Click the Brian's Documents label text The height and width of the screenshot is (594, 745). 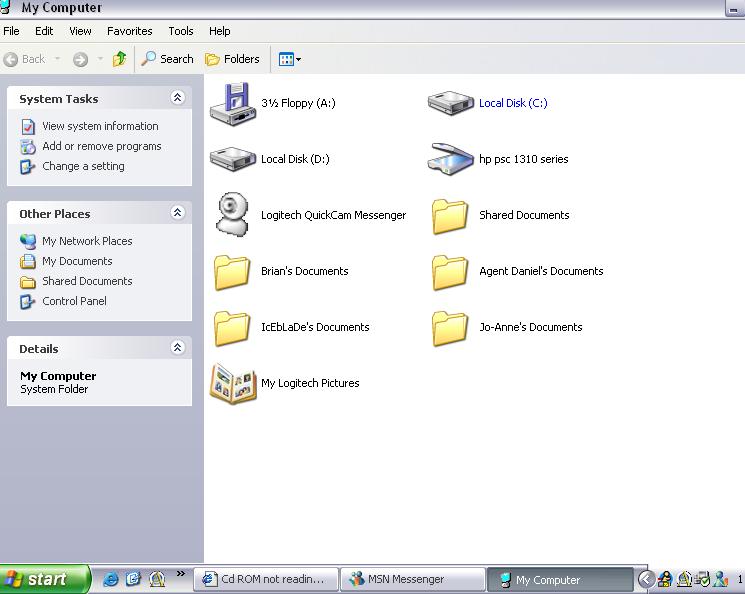coord(305,271)
